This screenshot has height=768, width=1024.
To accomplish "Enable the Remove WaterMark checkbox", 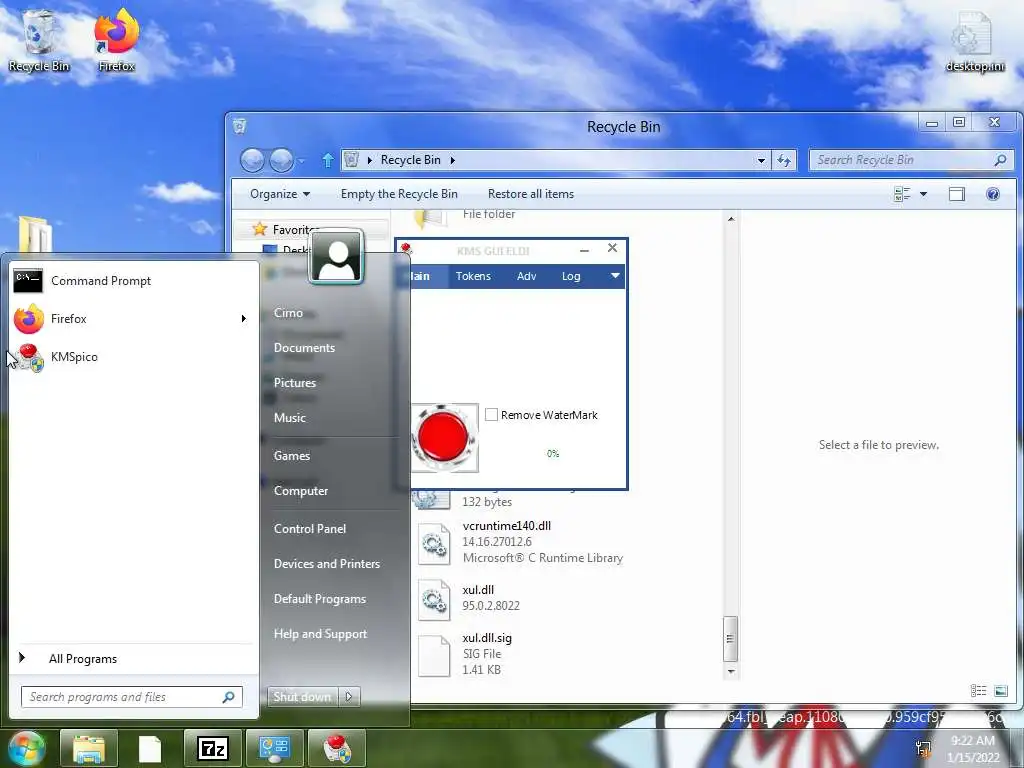I will [492, 415].
